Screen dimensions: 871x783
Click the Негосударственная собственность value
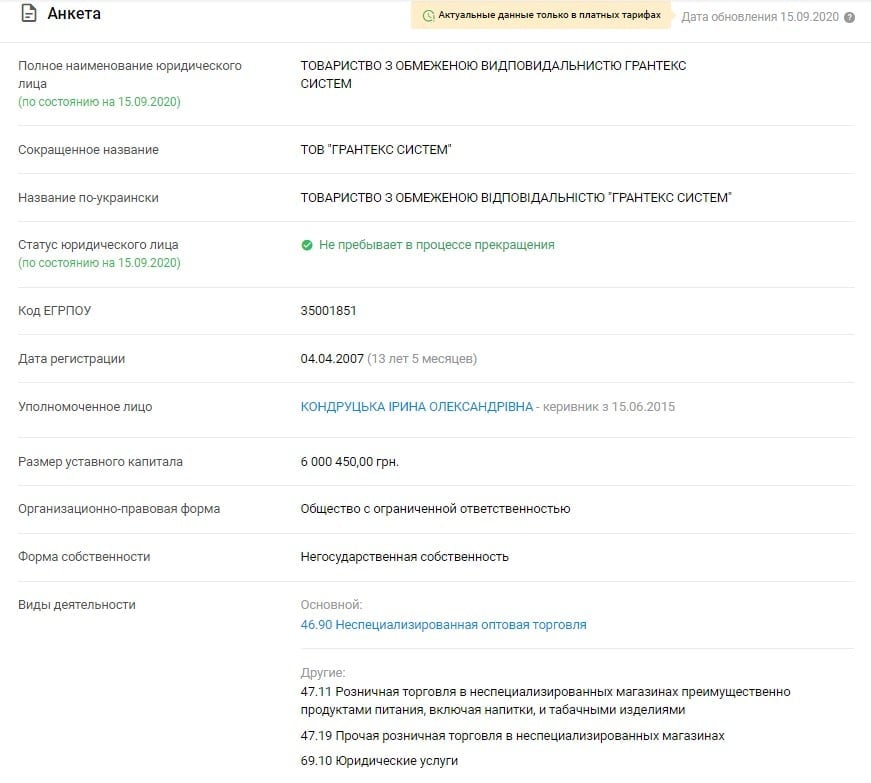point(404,557)
